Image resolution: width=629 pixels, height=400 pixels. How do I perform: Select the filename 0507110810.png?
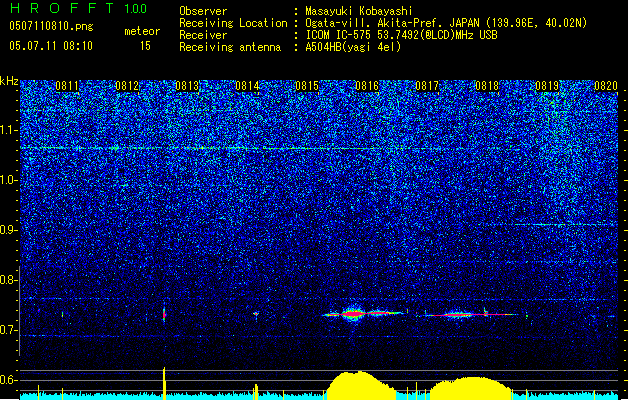click(x=51, y=26)
